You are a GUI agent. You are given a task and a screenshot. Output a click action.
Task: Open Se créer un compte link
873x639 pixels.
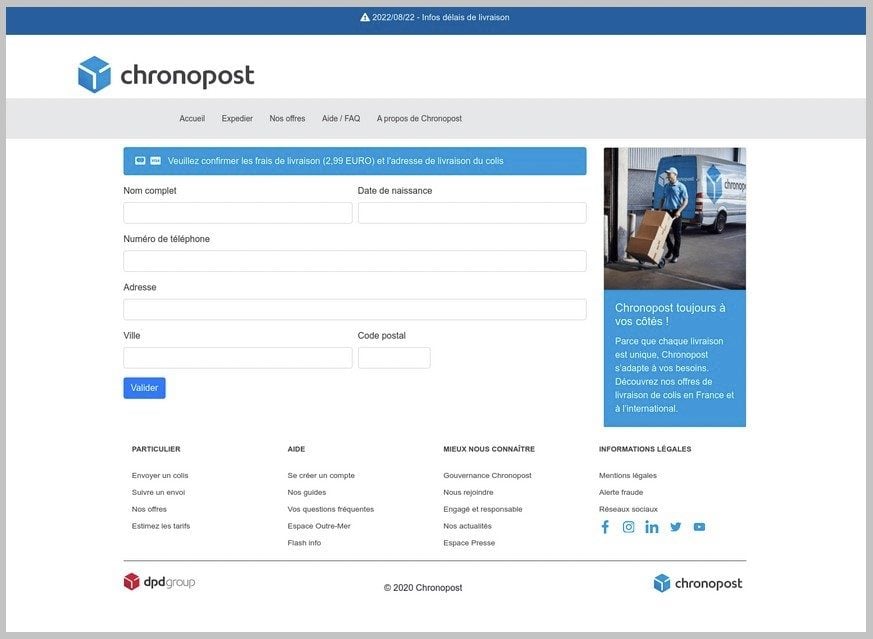click(321, 475)
